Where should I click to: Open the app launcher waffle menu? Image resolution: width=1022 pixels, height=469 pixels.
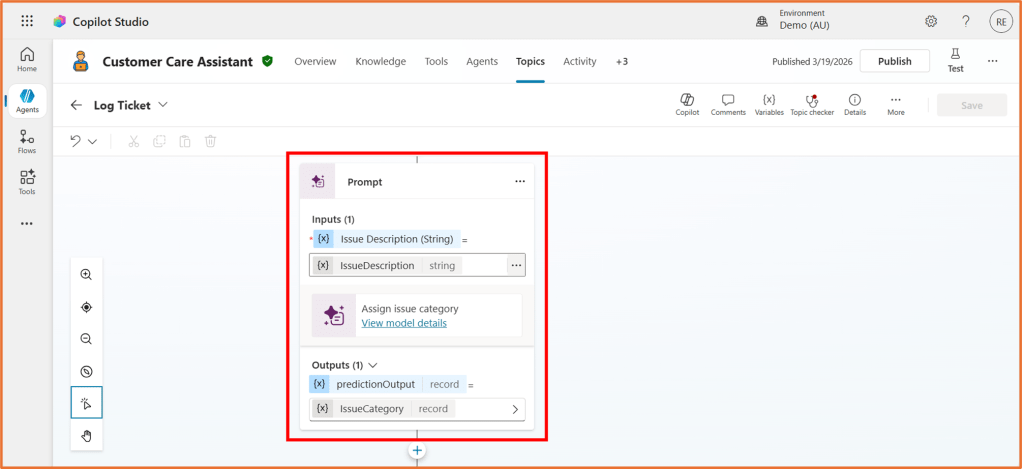[x=27, y=21]
